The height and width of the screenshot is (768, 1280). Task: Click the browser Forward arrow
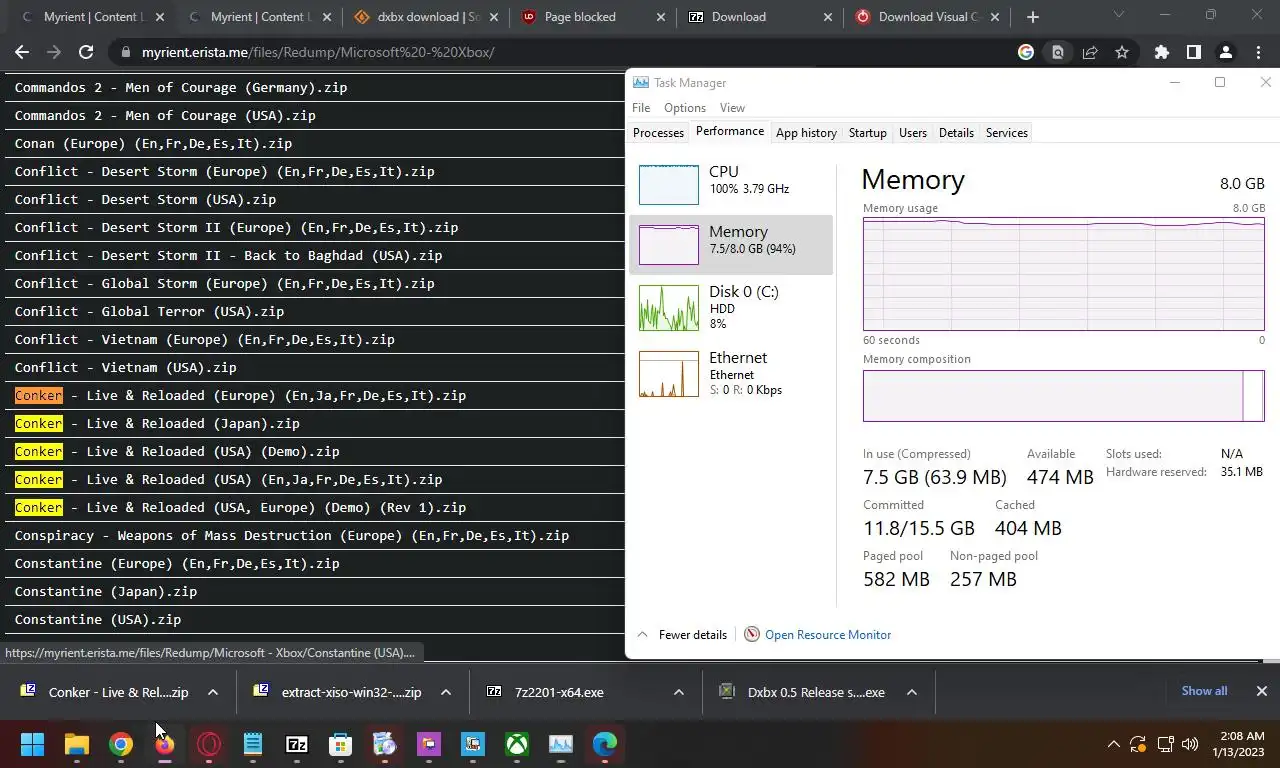click(54, 52)
